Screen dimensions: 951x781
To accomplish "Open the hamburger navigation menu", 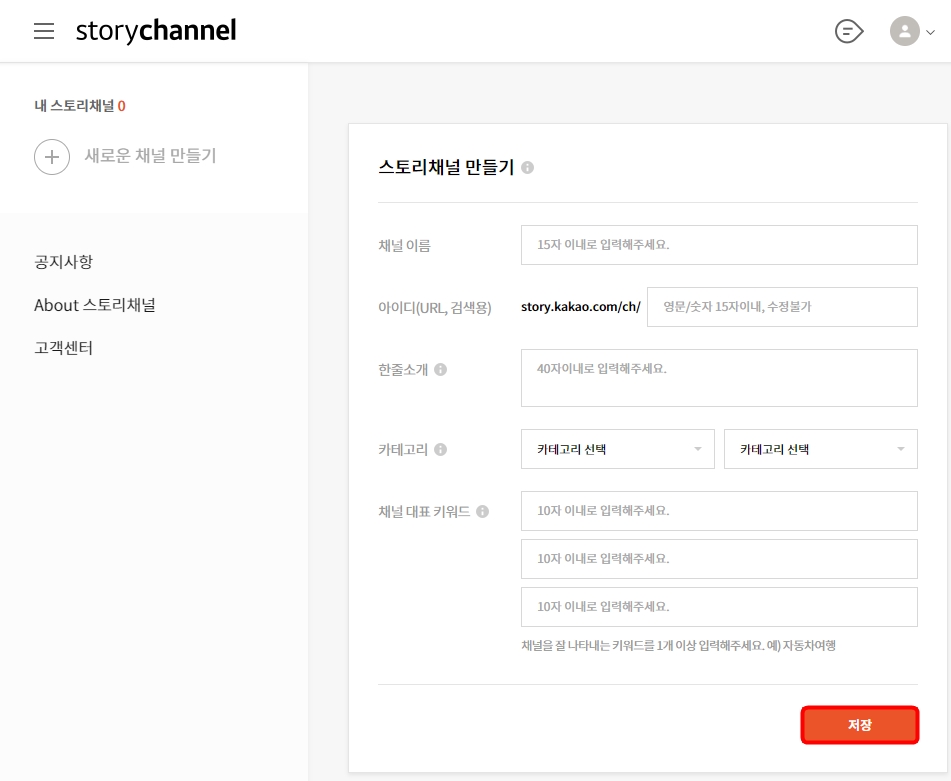I will [x=44, y=29].
